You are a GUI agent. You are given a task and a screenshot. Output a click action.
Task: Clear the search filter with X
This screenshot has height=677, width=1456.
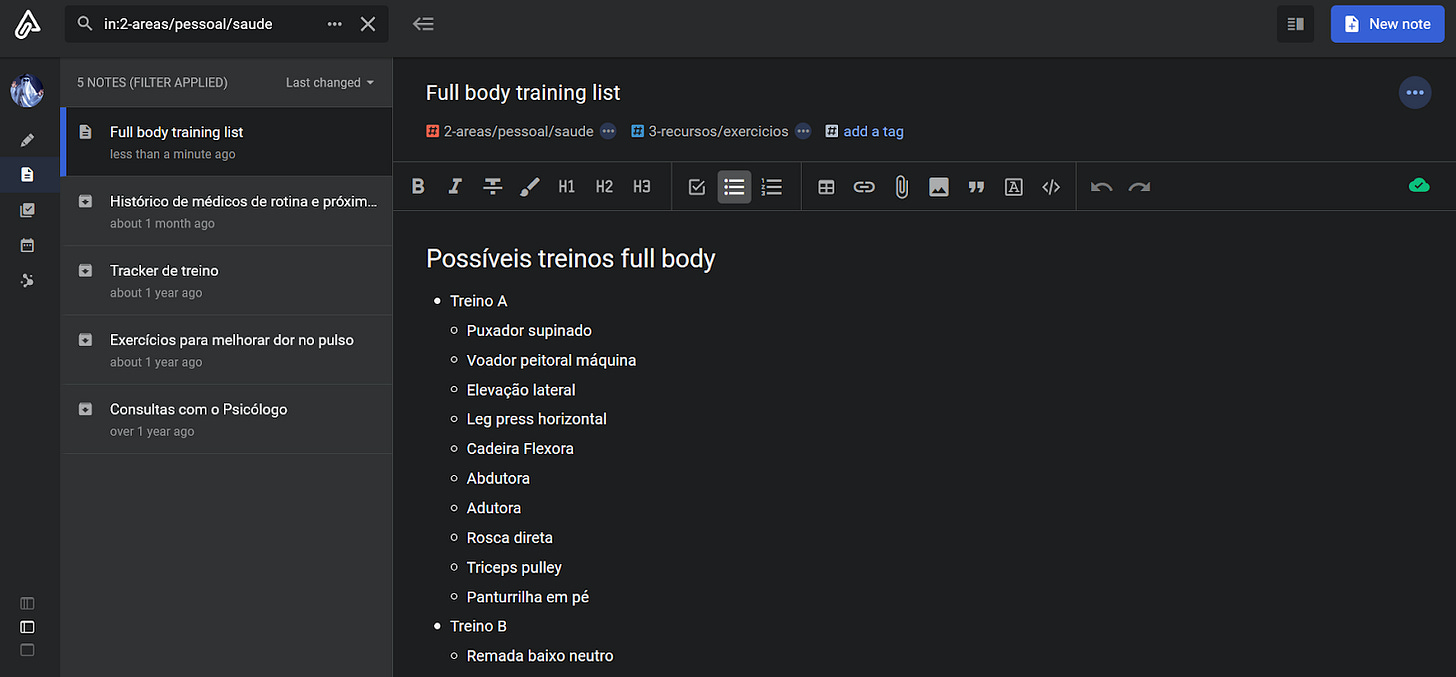pyautogui.click(x=368, y=24)
